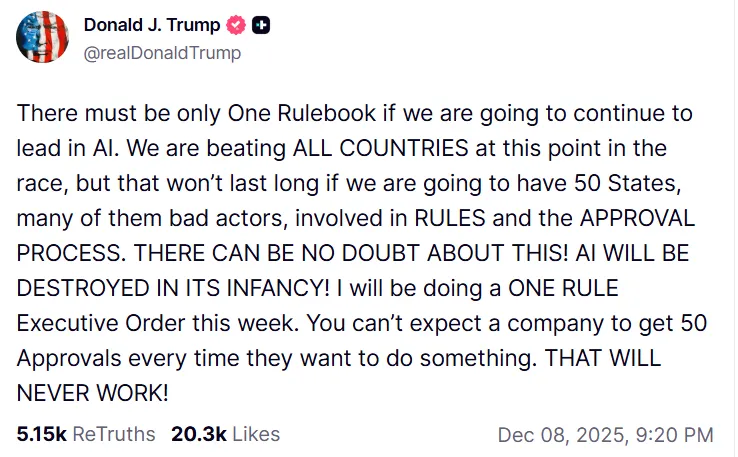Open the Donald J. Trump display name
Image resolution: width=738 pixels, height=457 pixels.
pos(152,26)
